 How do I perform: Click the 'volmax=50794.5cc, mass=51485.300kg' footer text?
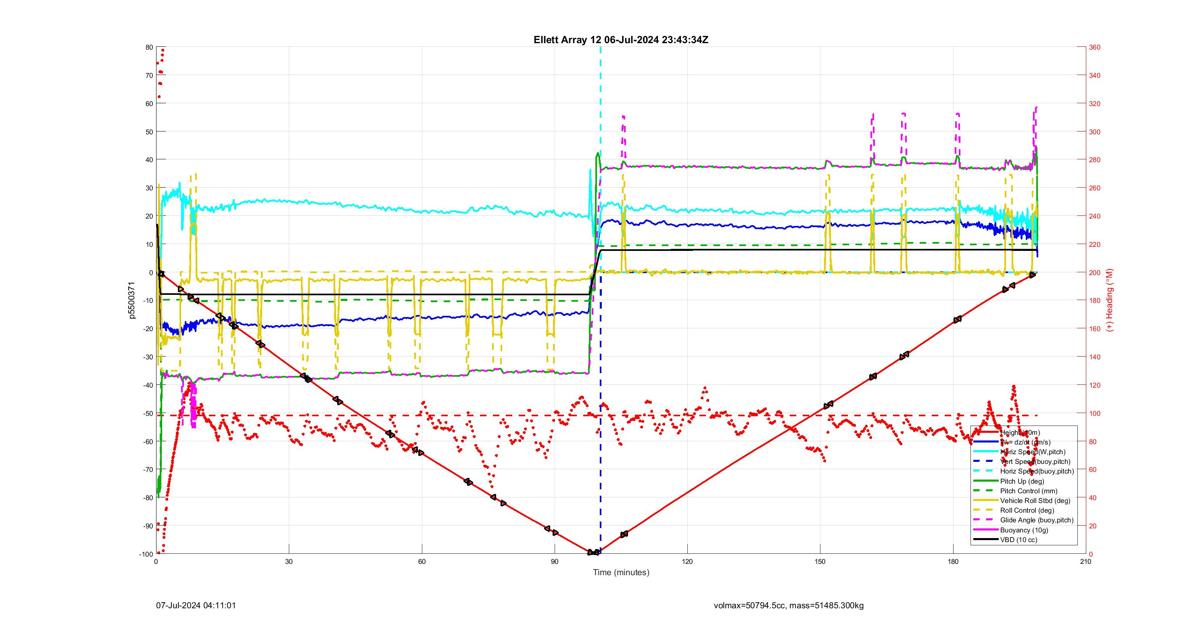788,605
